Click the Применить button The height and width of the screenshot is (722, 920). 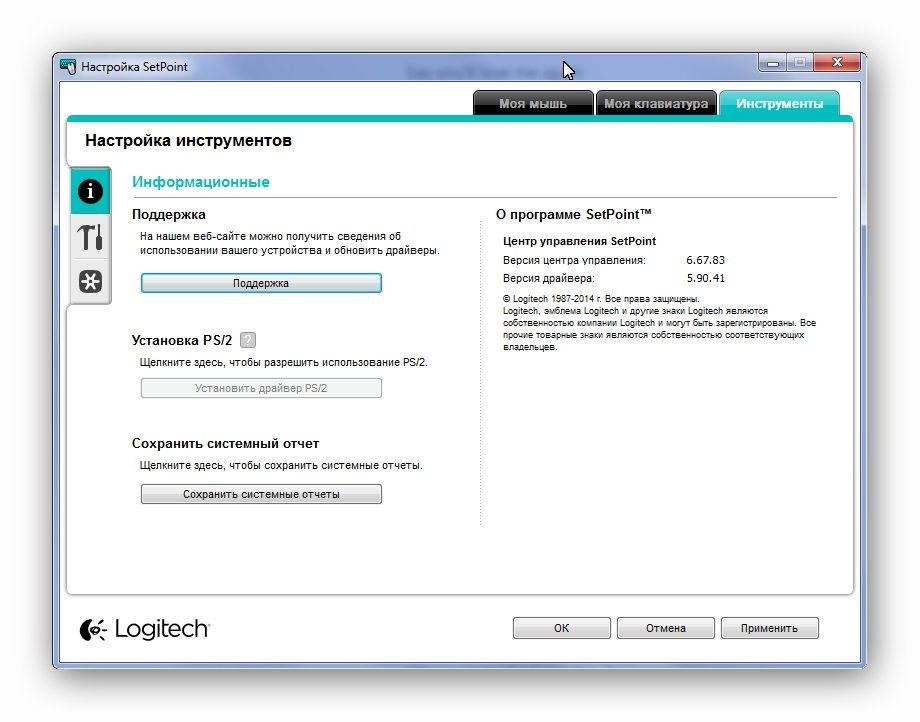pyautogui.click(x=769, y=628)
